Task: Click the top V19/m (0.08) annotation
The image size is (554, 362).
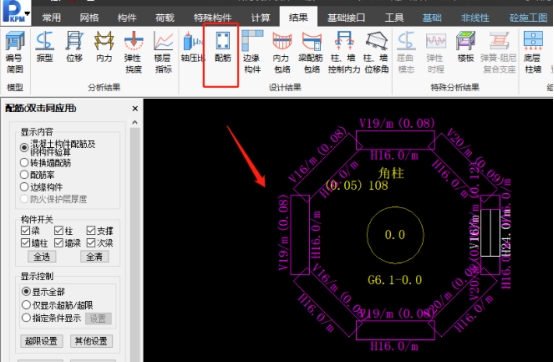Action: point(397,123)
